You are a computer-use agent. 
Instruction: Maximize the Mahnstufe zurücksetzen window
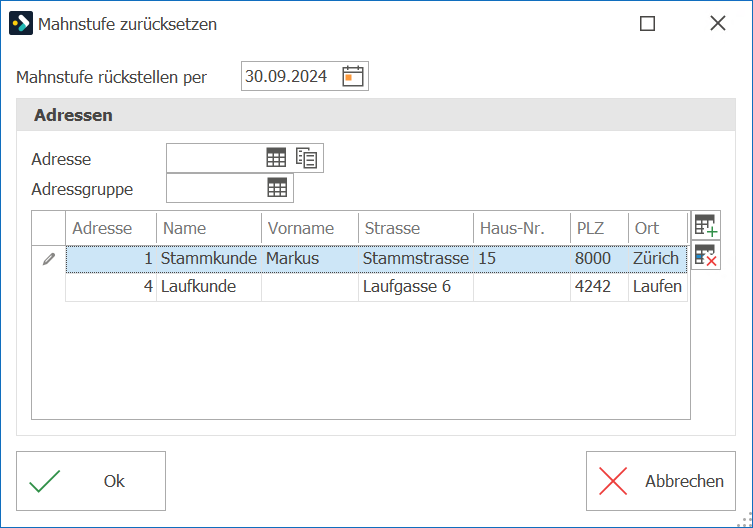[647, 23]
